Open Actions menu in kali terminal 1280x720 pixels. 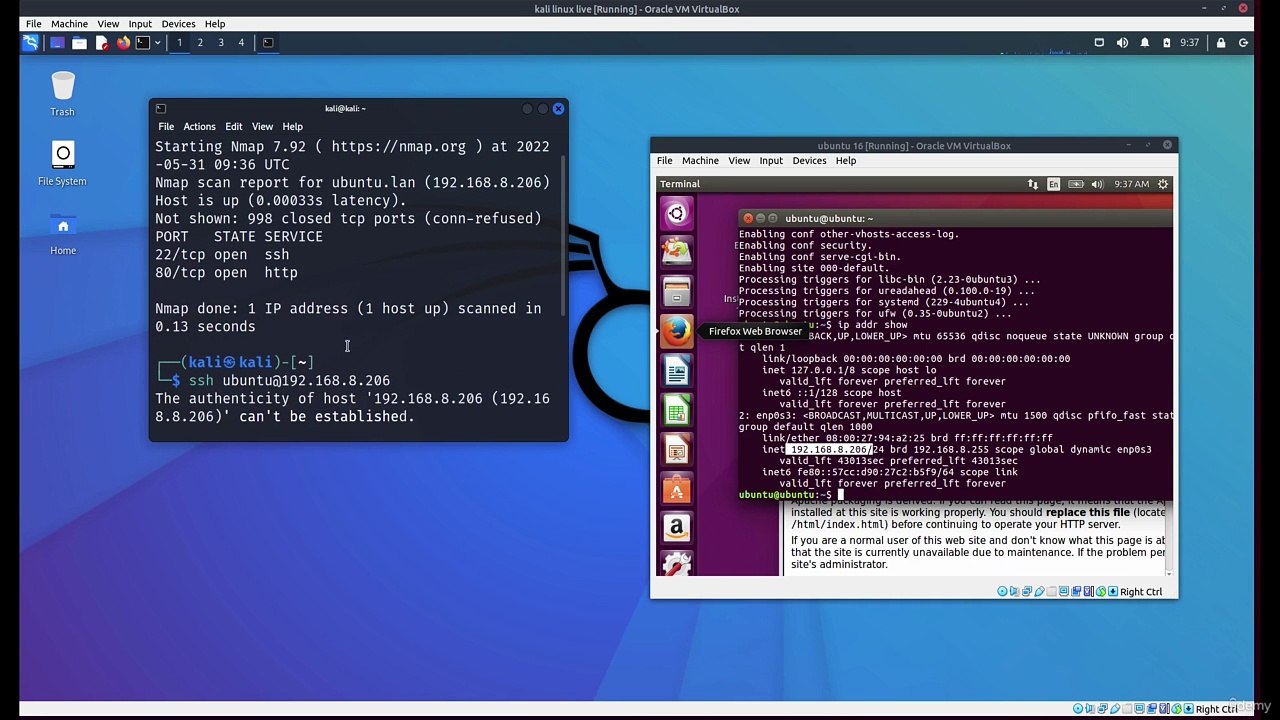(199, 127)
